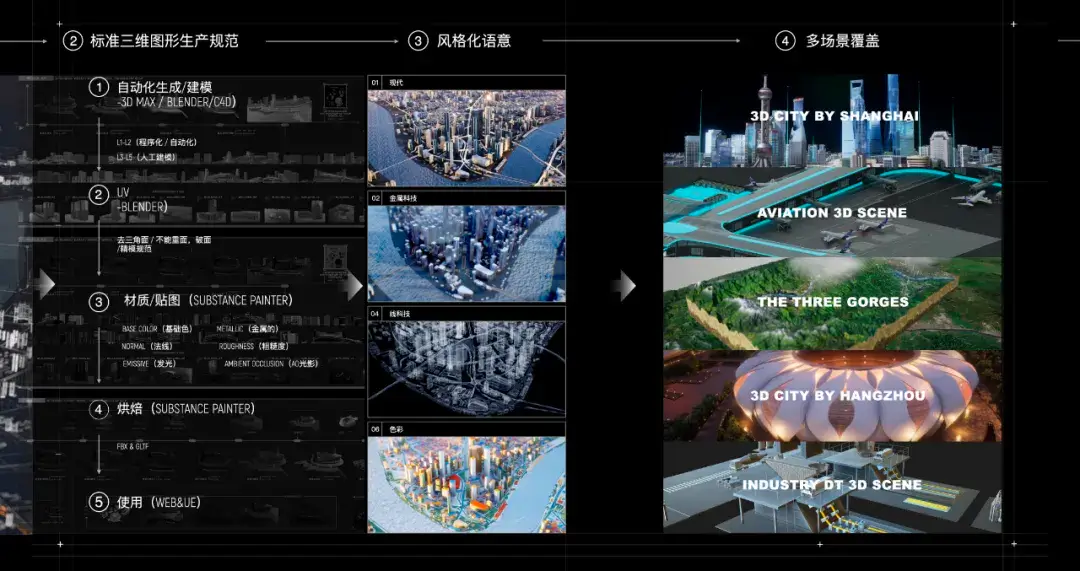Click the 'L3-L5 (人工建模)' label
1080x571 pixels.
coord(146,157)
